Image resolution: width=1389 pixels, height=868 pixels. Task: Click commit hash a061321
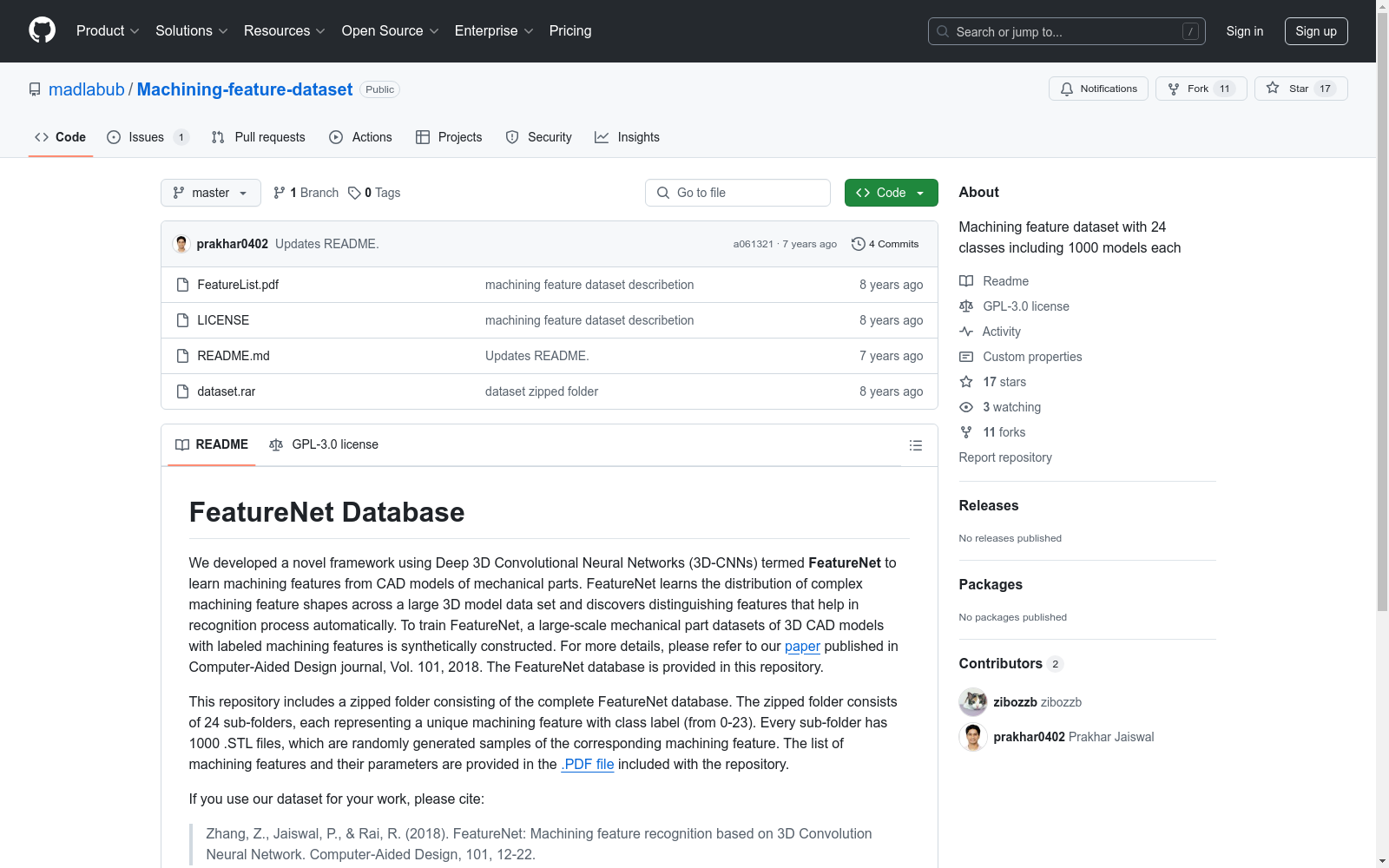753,244
